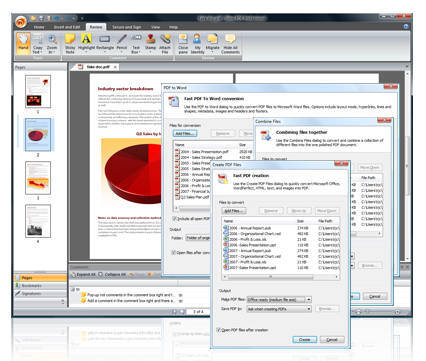This screenshot has width=426, height=361.
Task: Activate the Zoom In tool
Action: [x=52, y=43]
